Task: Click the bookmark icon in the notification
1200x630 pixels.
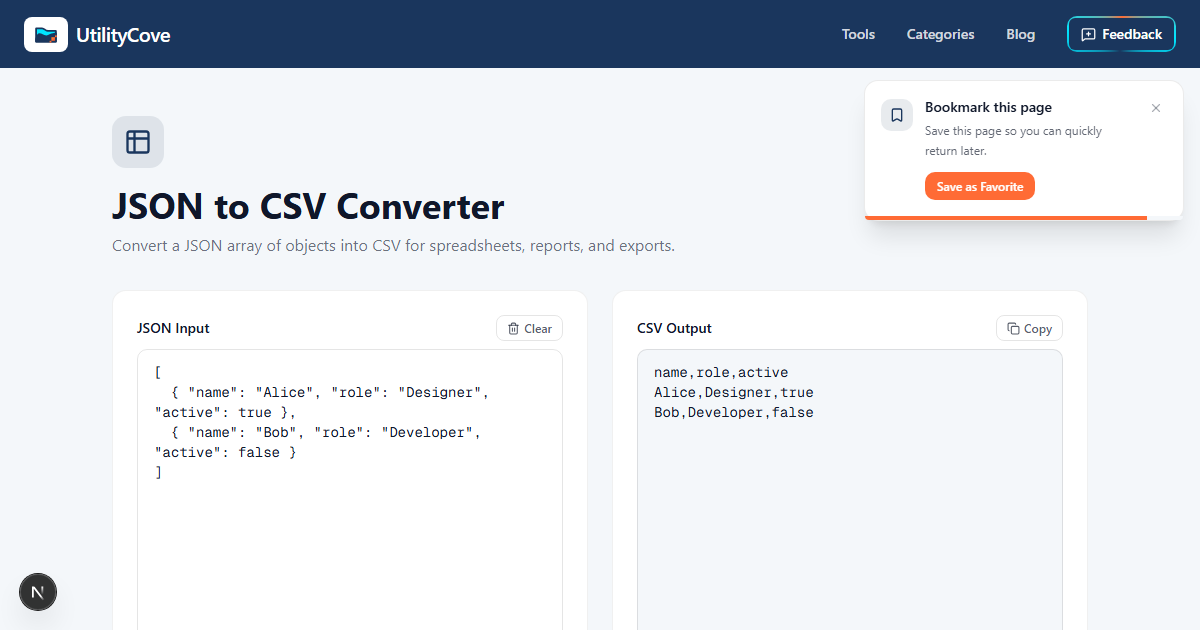Action: pos(897,115)
